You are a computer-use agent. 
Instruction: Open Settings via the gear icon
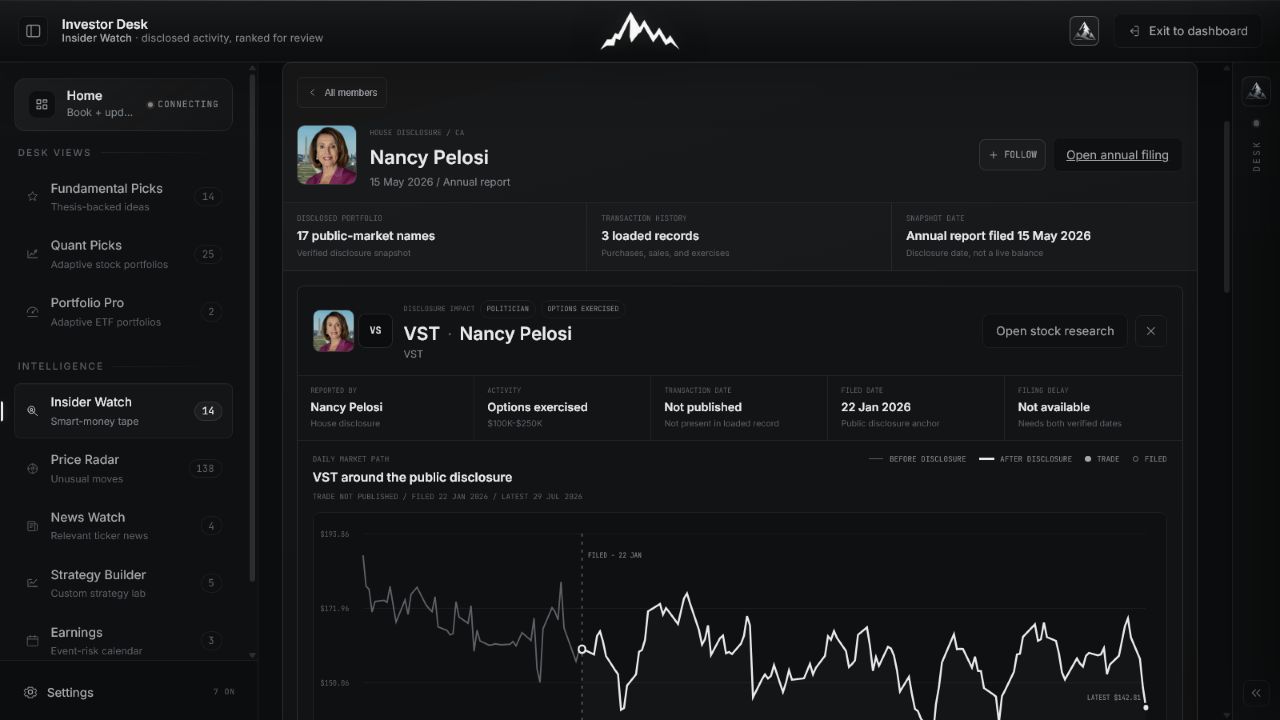coord(31,692)
